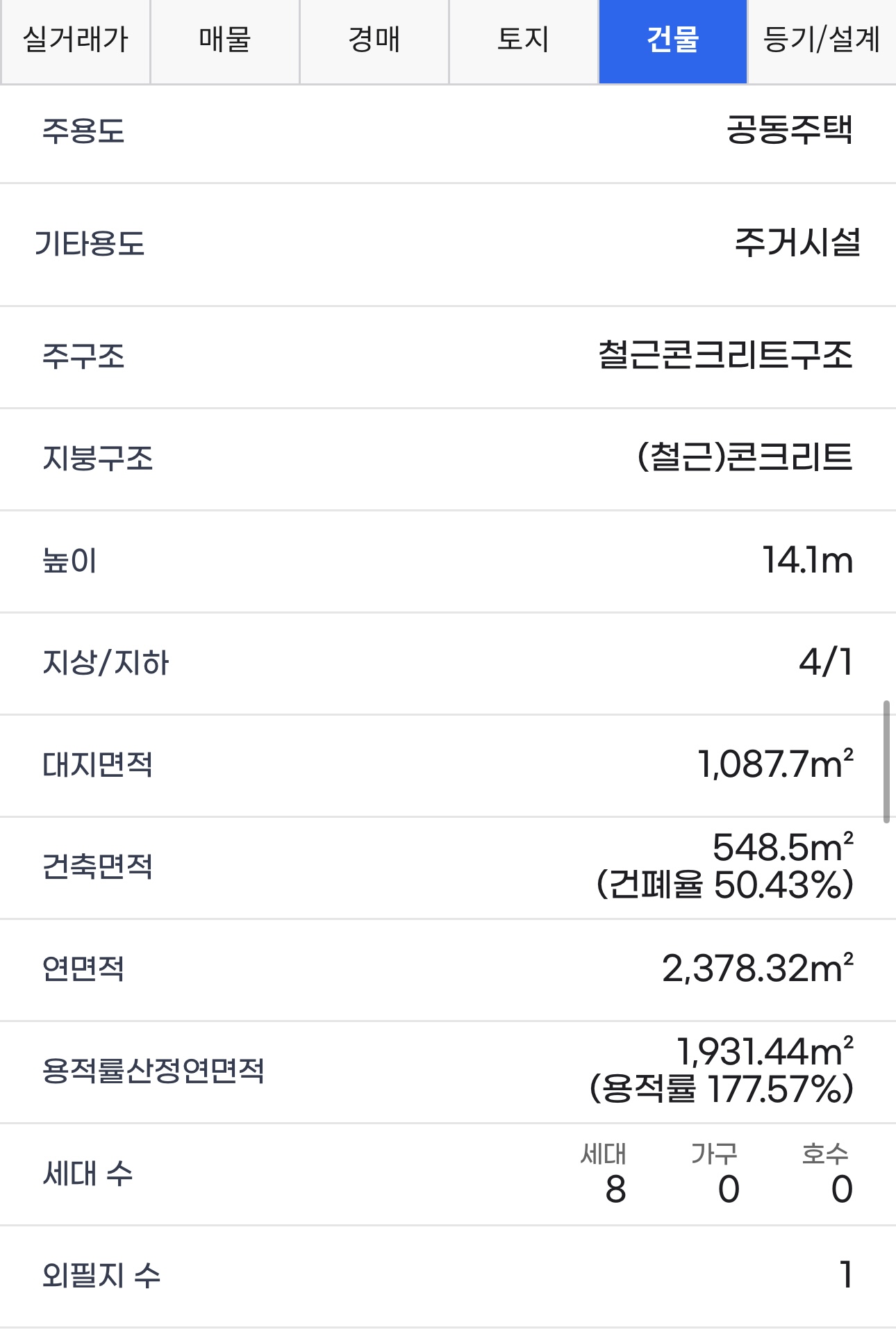Screen dimensions: 896x1332
Task: Click the 높이 14.1m value
Action: 808,560
